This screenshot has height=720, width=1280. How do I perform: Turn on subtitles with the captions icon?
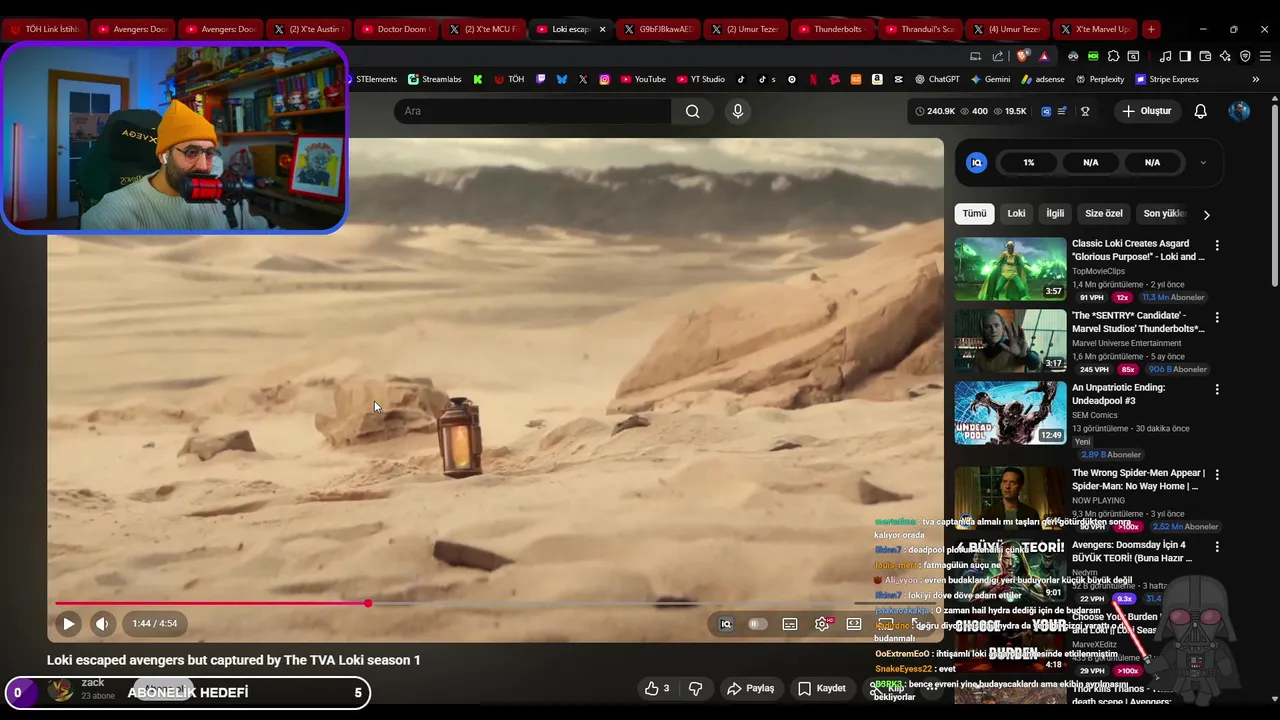790,624
